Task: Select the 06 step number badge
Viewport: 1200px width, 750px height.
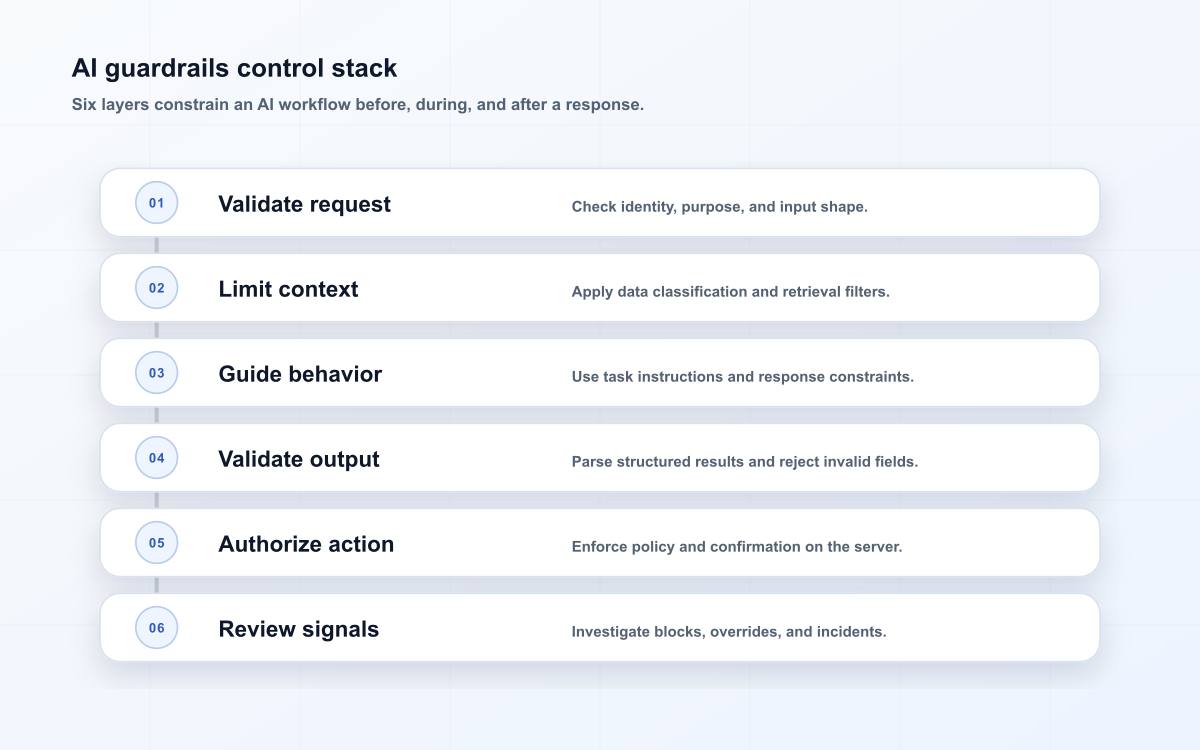Action: [157, 628]
